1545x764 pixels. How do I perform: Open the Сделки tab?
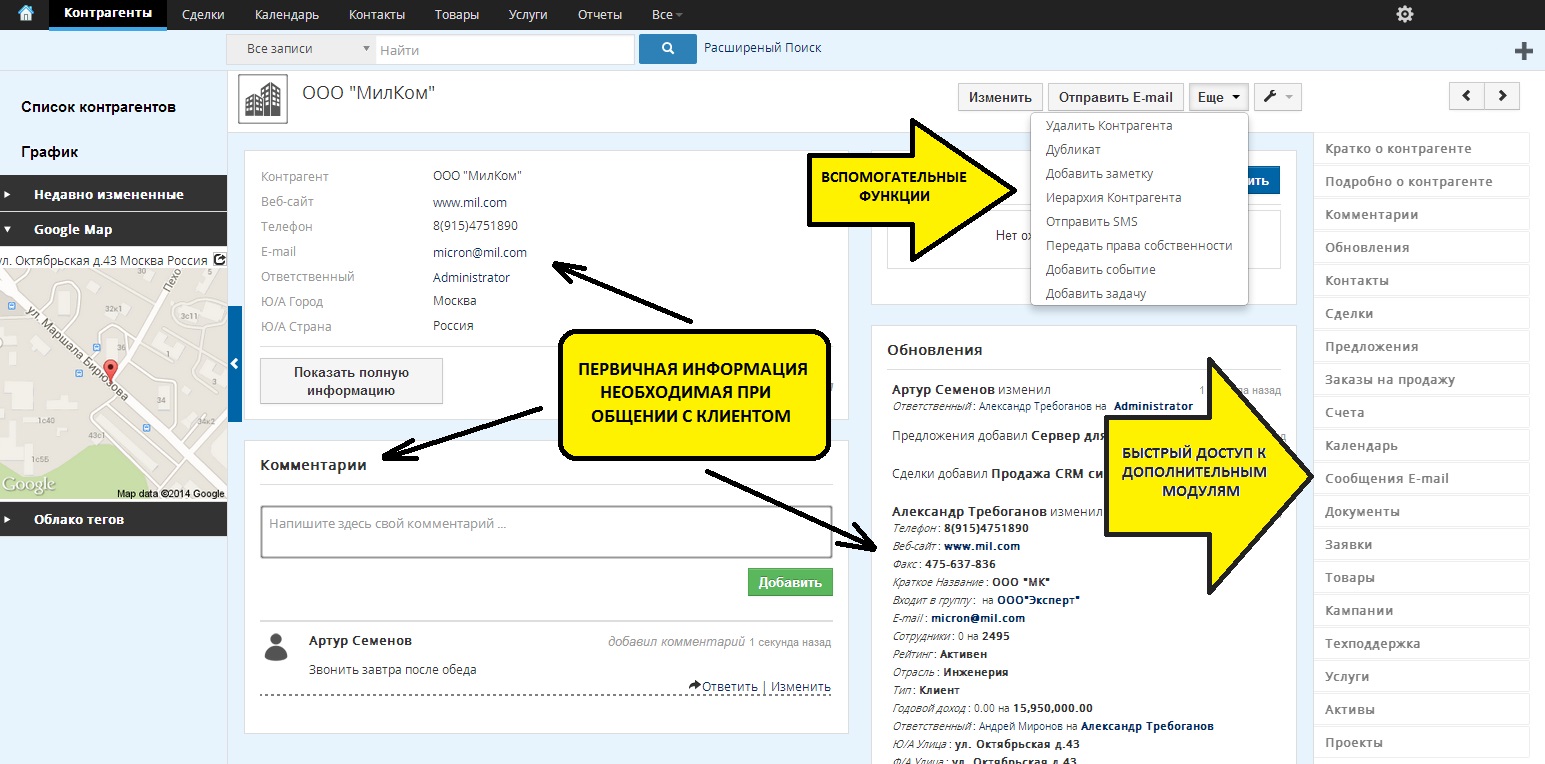point(203,15)
